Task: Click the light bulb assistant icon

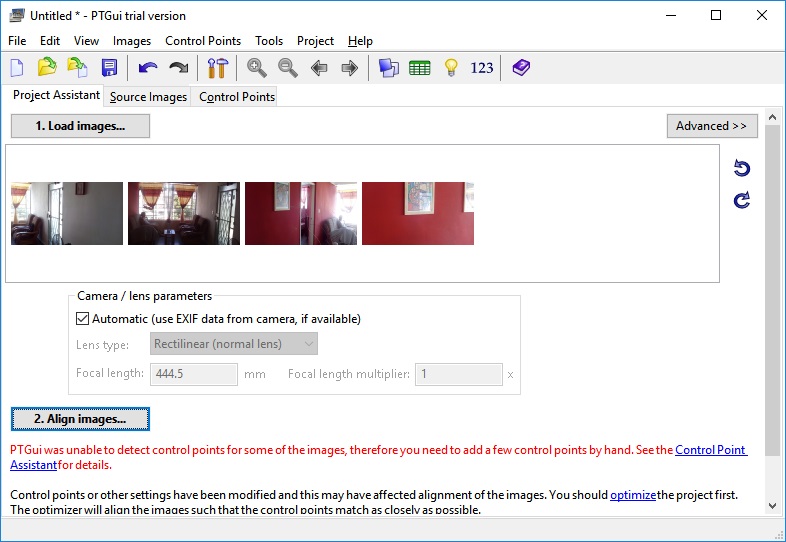Action: click(x=451, y=67)
